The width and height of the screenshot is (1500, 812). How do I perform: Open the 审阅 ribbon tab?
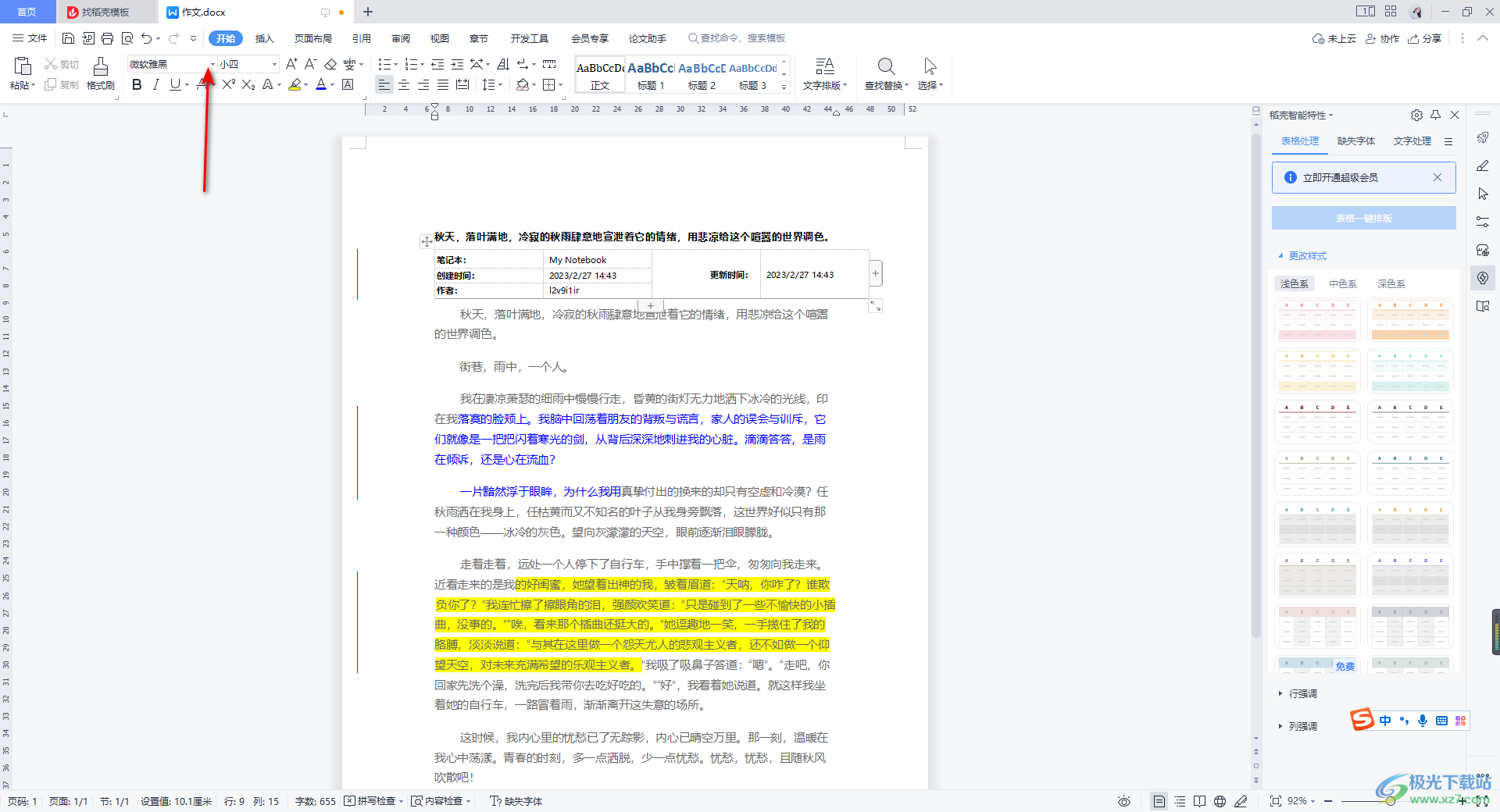(401, 38)
